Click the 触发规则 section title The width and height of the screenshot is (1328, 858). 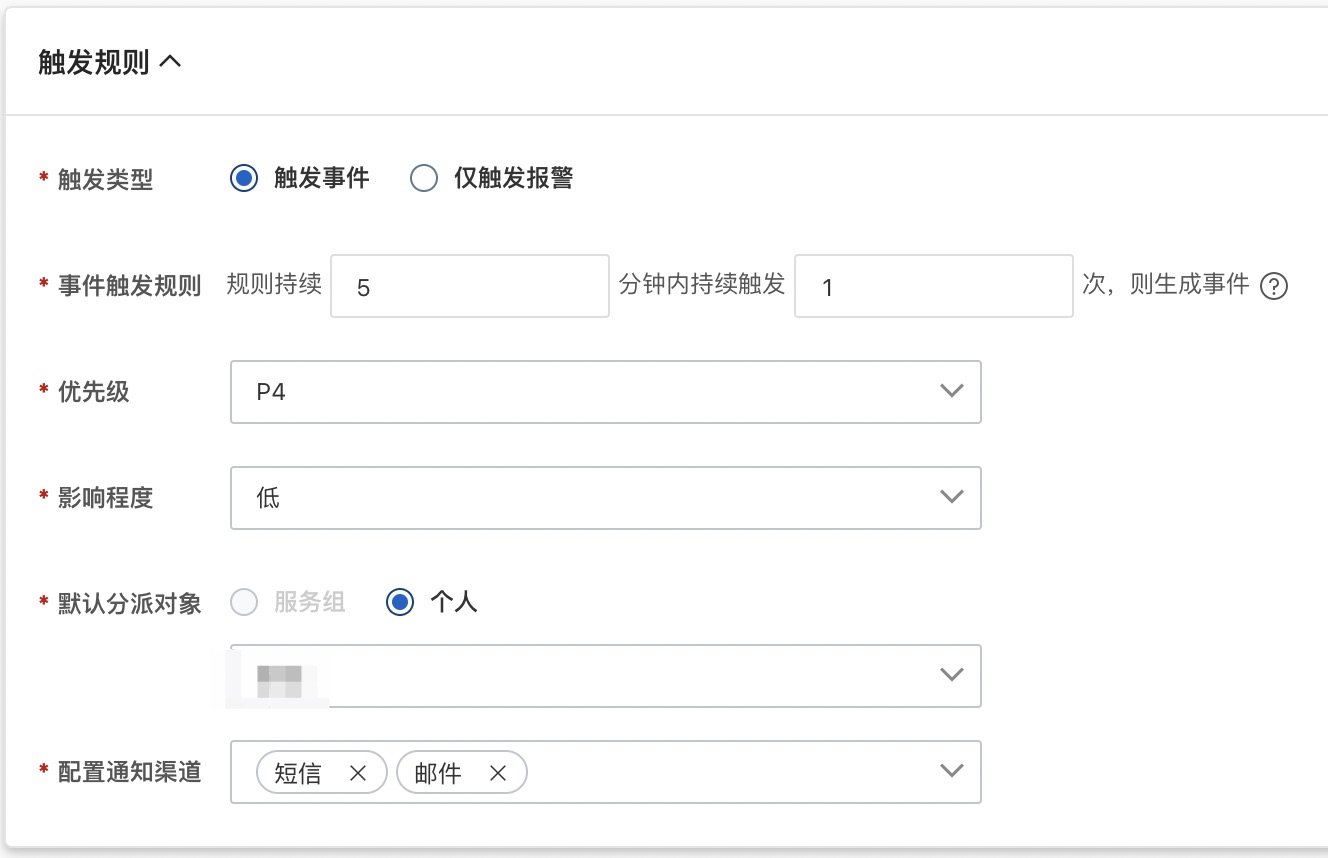coord(94,62)
